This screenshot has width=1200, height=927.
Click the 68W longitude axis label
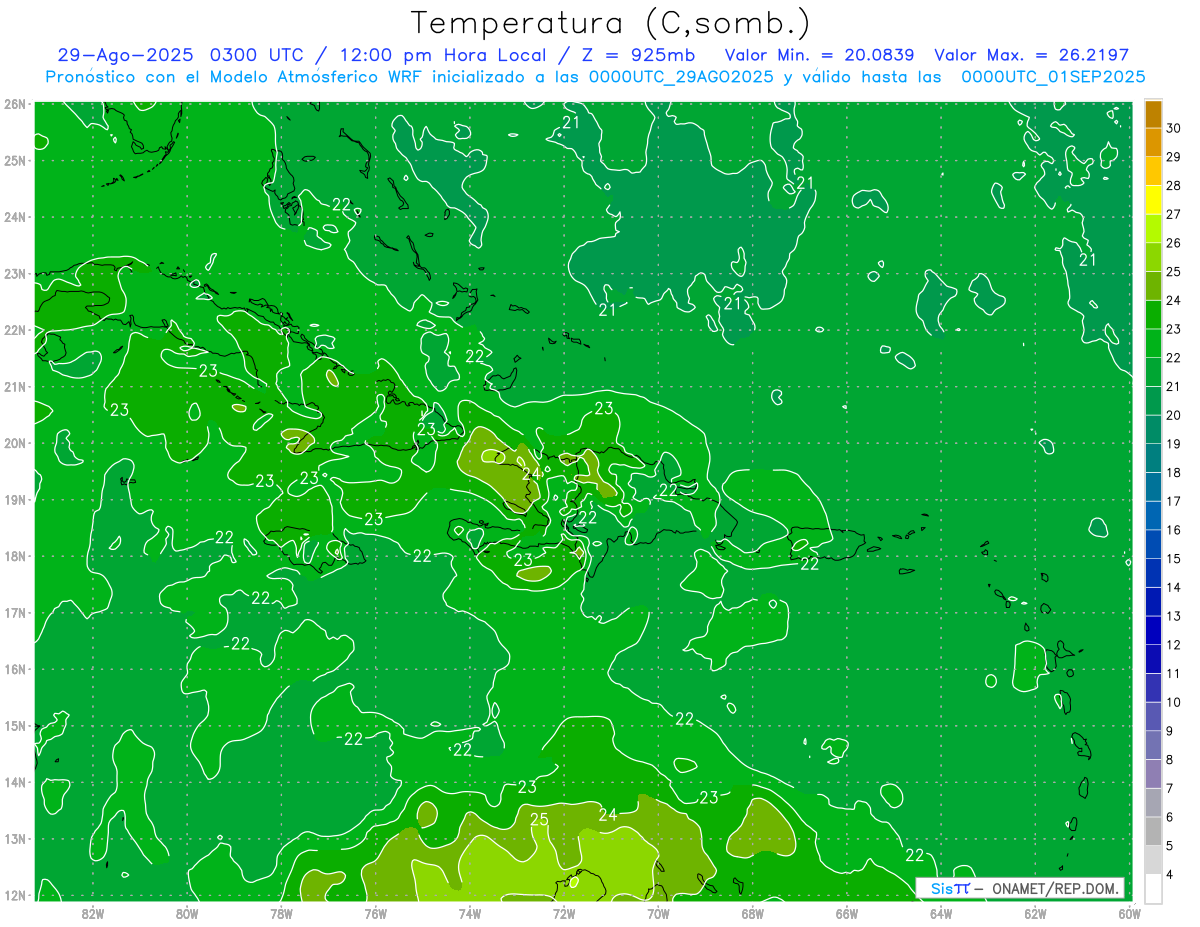pos(752,913)
